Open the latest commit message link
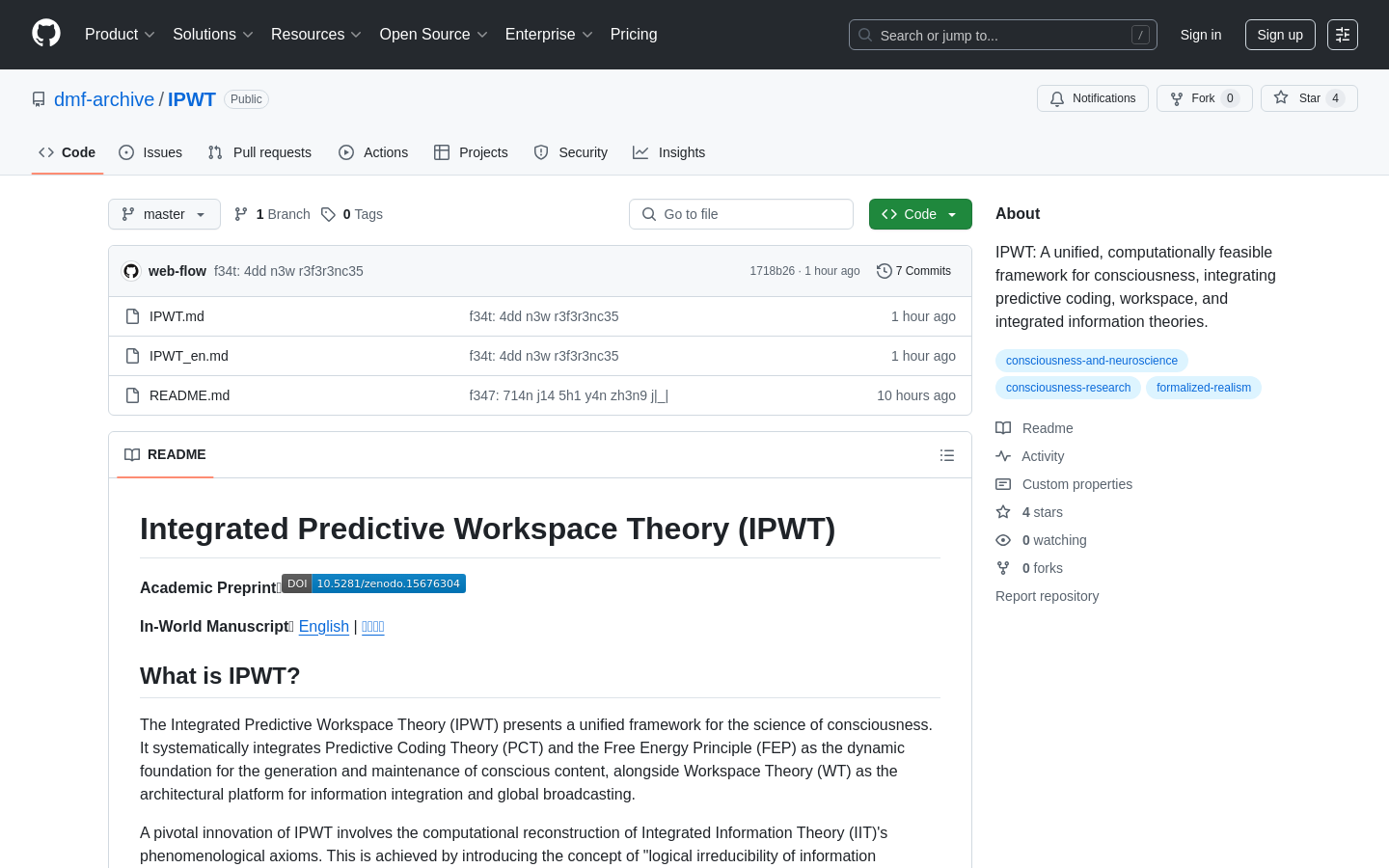Screen dimensions: 1389x868 click(288, 271)
